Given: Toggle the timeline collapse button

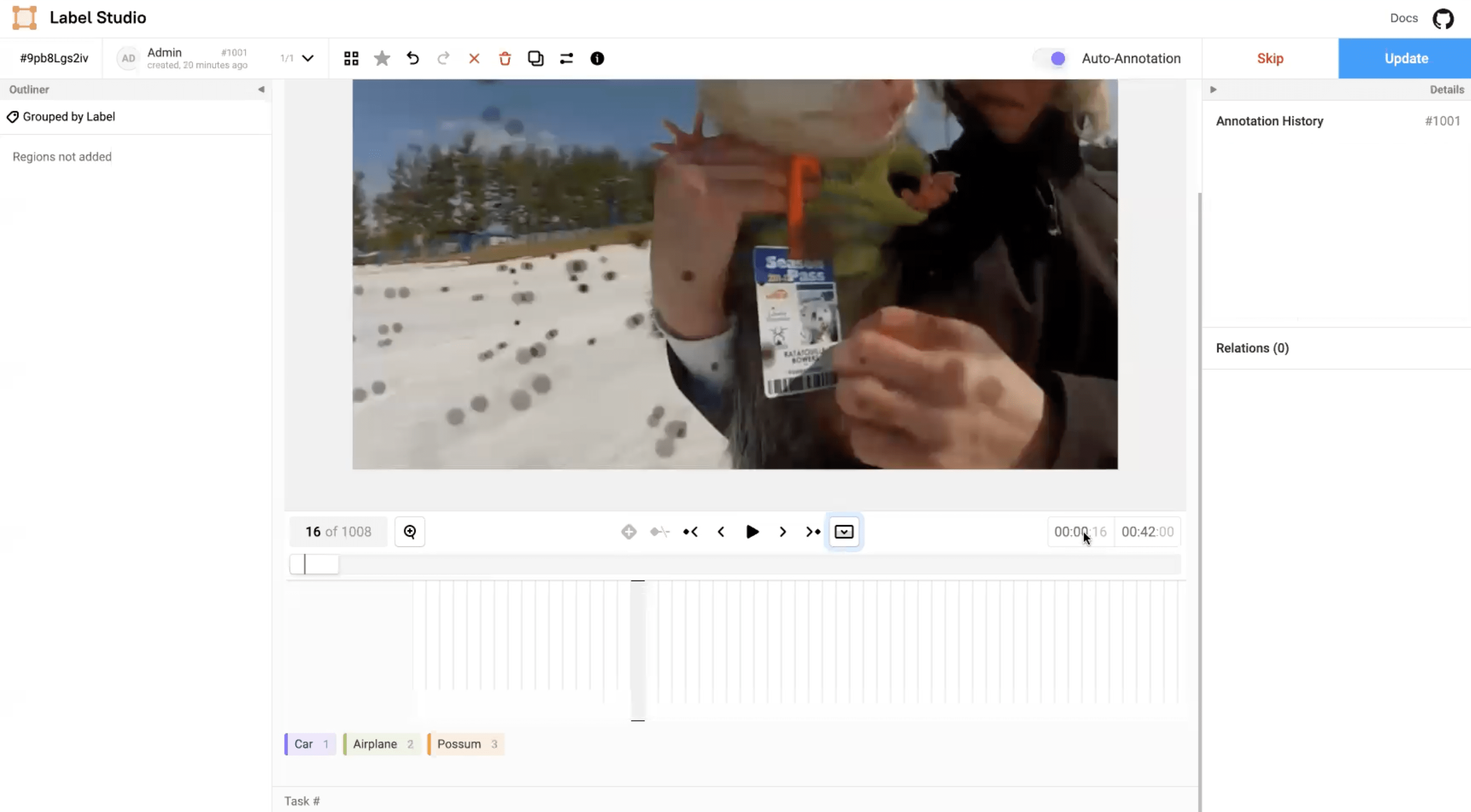Looking at the screenshot, I should click(x=843, y=531).
